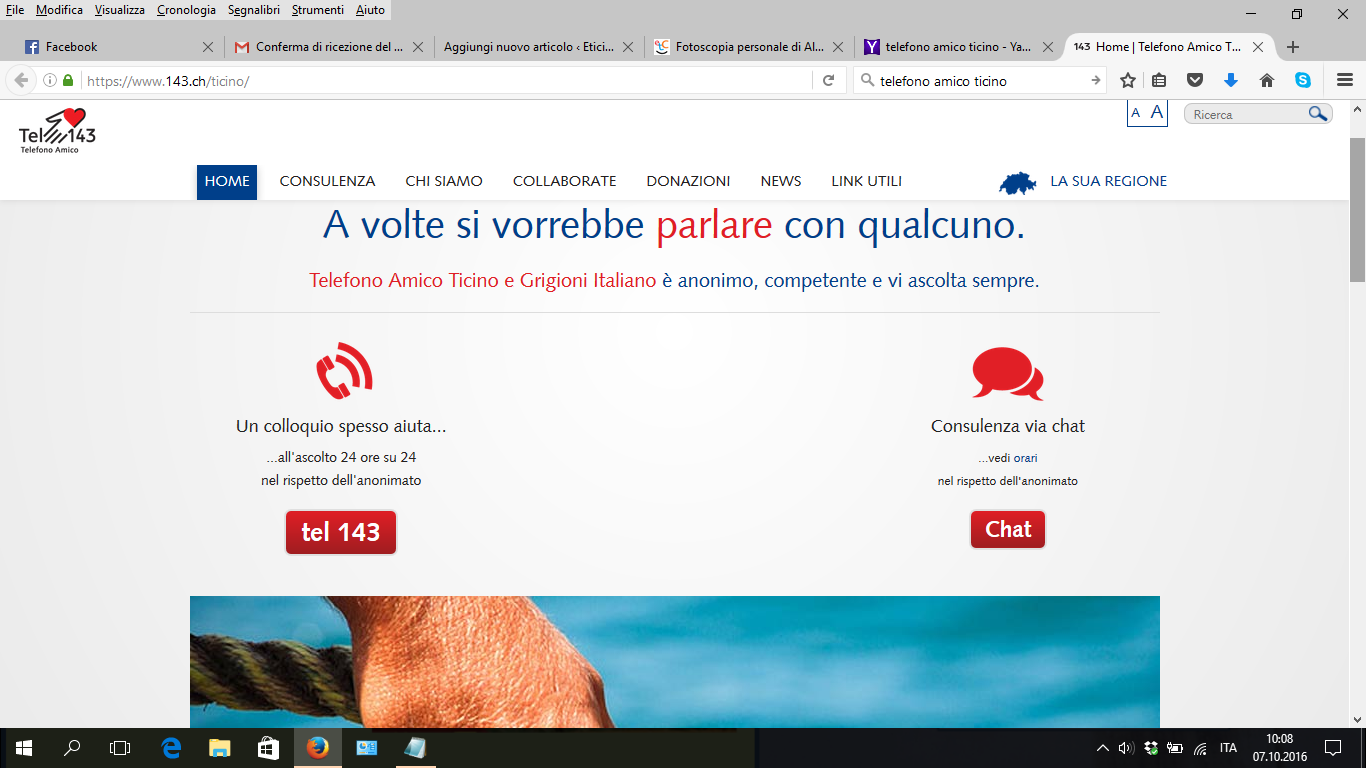This screenshot has height=768, width=1366.
Task: Open File Explorer from taskbar
Action: (219, 747)
